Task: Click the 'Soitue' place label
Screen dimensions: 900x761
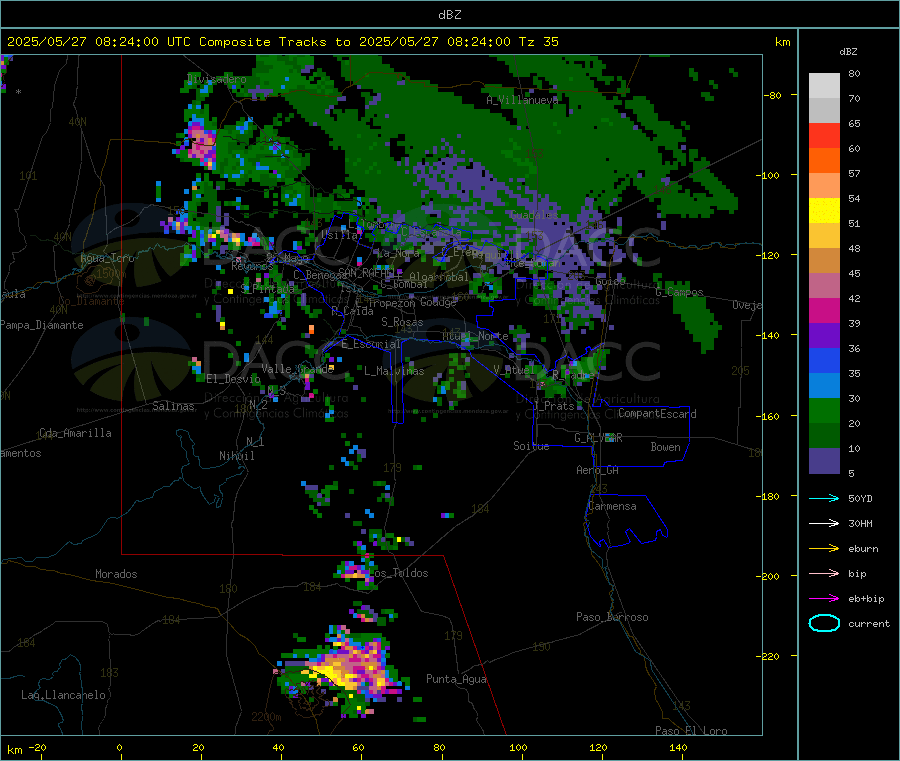Action: [x=531, y=446]
